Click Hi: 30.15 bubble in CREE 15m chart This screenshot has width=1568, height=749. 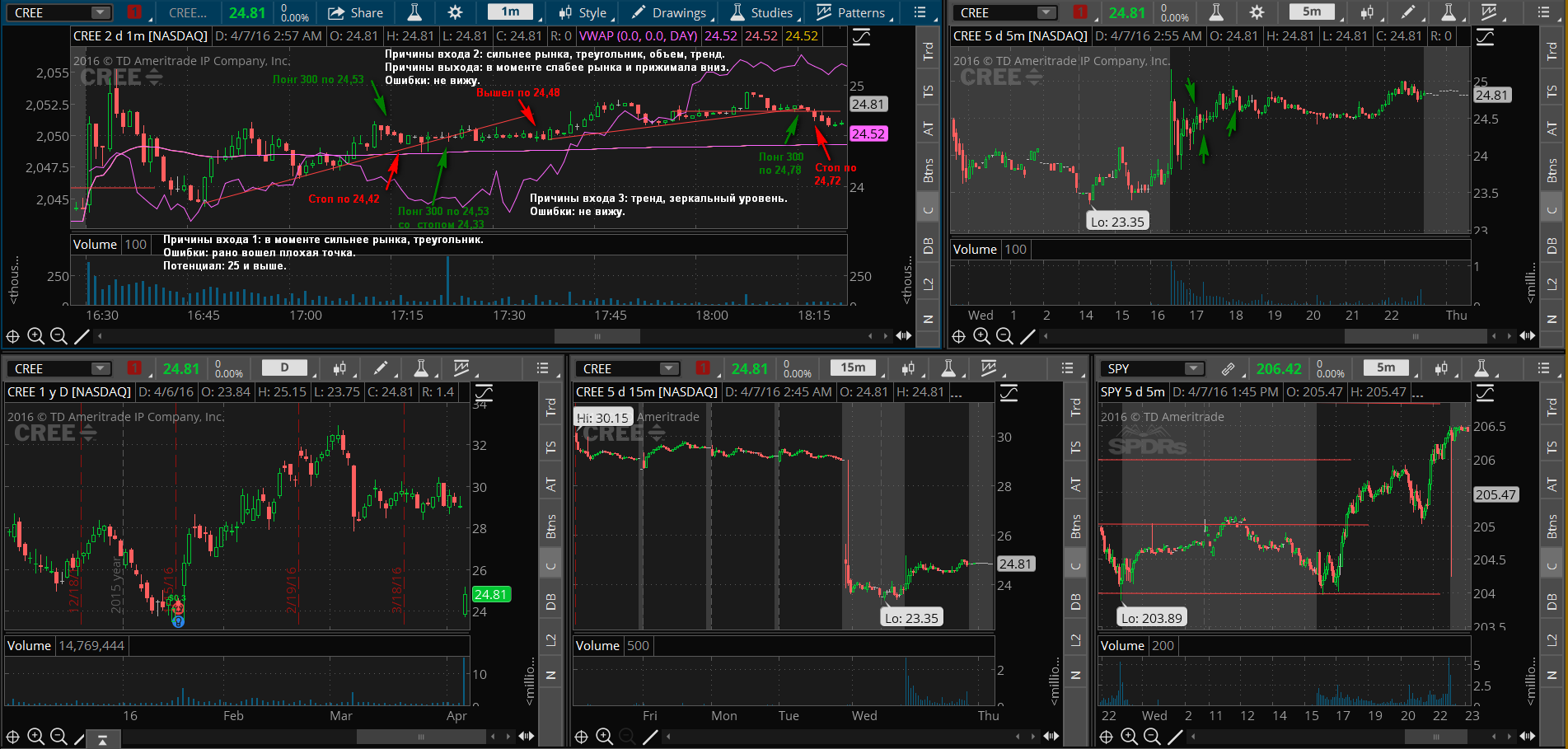[x=602, y=418]
